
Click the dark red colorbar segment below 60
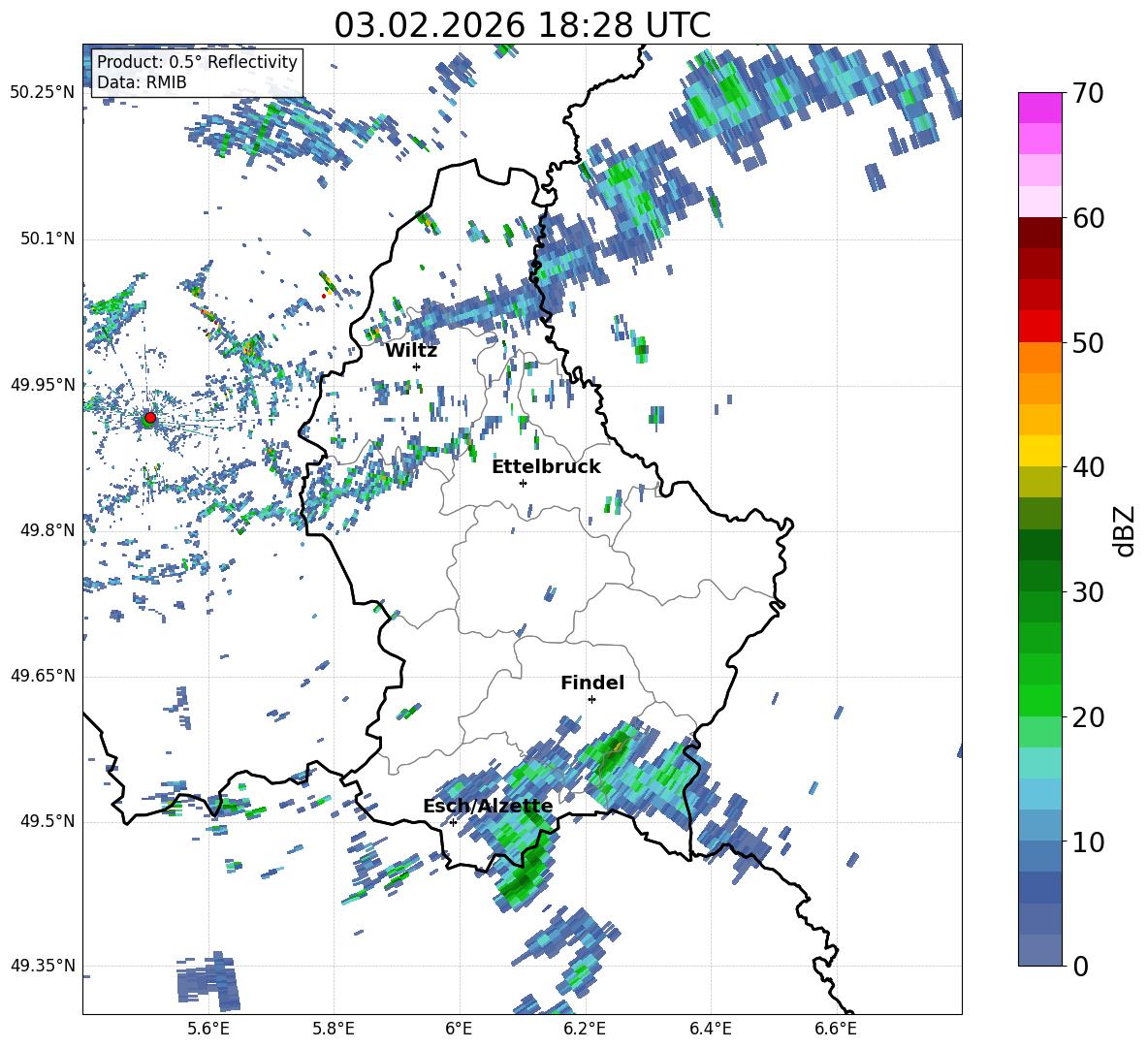(1039, 233)
